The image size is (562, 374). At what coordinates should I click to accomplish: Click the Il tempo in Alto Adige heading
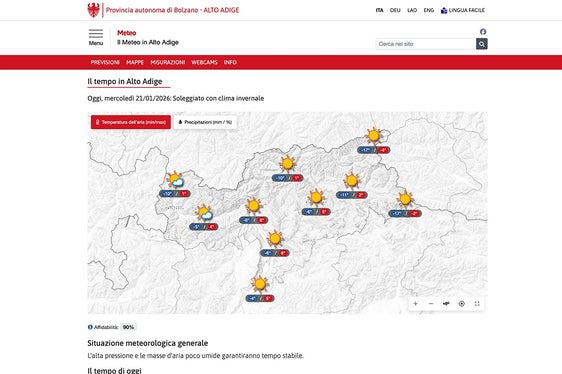125,81
